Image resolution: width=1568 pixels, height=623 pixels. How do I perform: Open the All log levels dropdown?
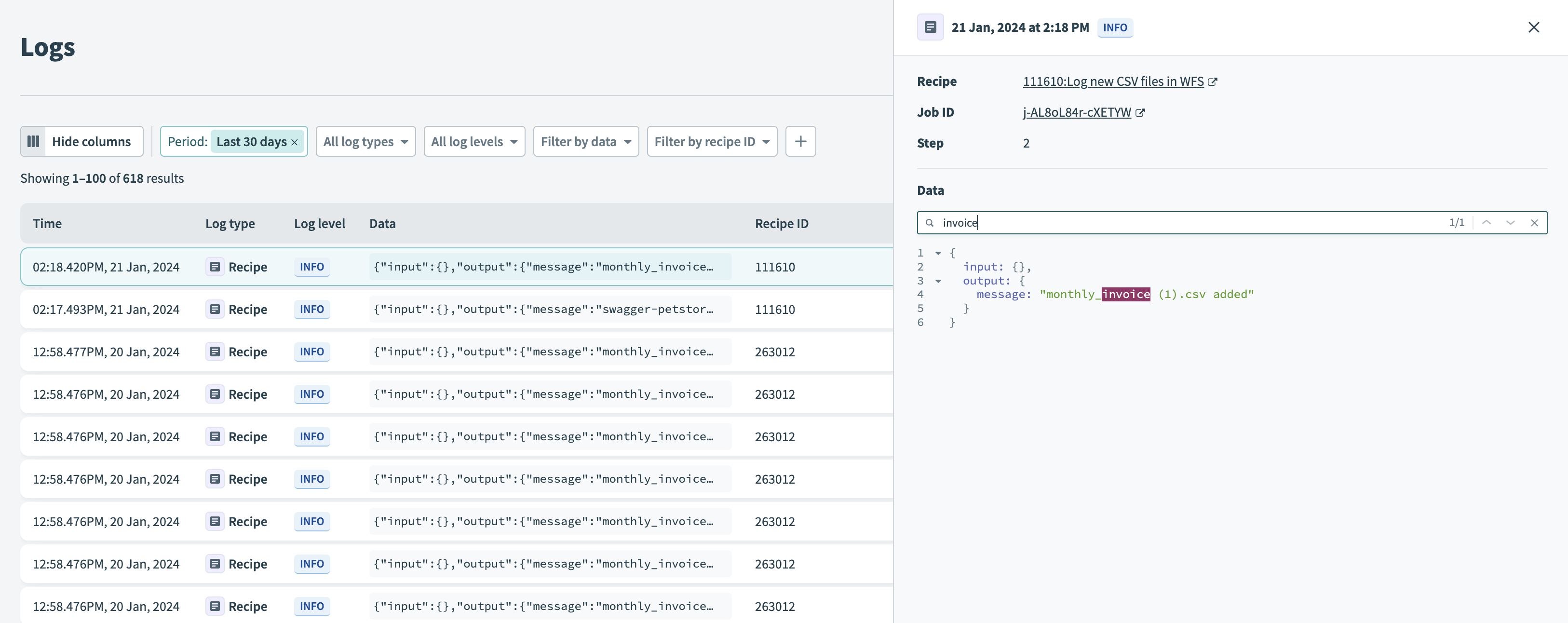coord(473,141)
